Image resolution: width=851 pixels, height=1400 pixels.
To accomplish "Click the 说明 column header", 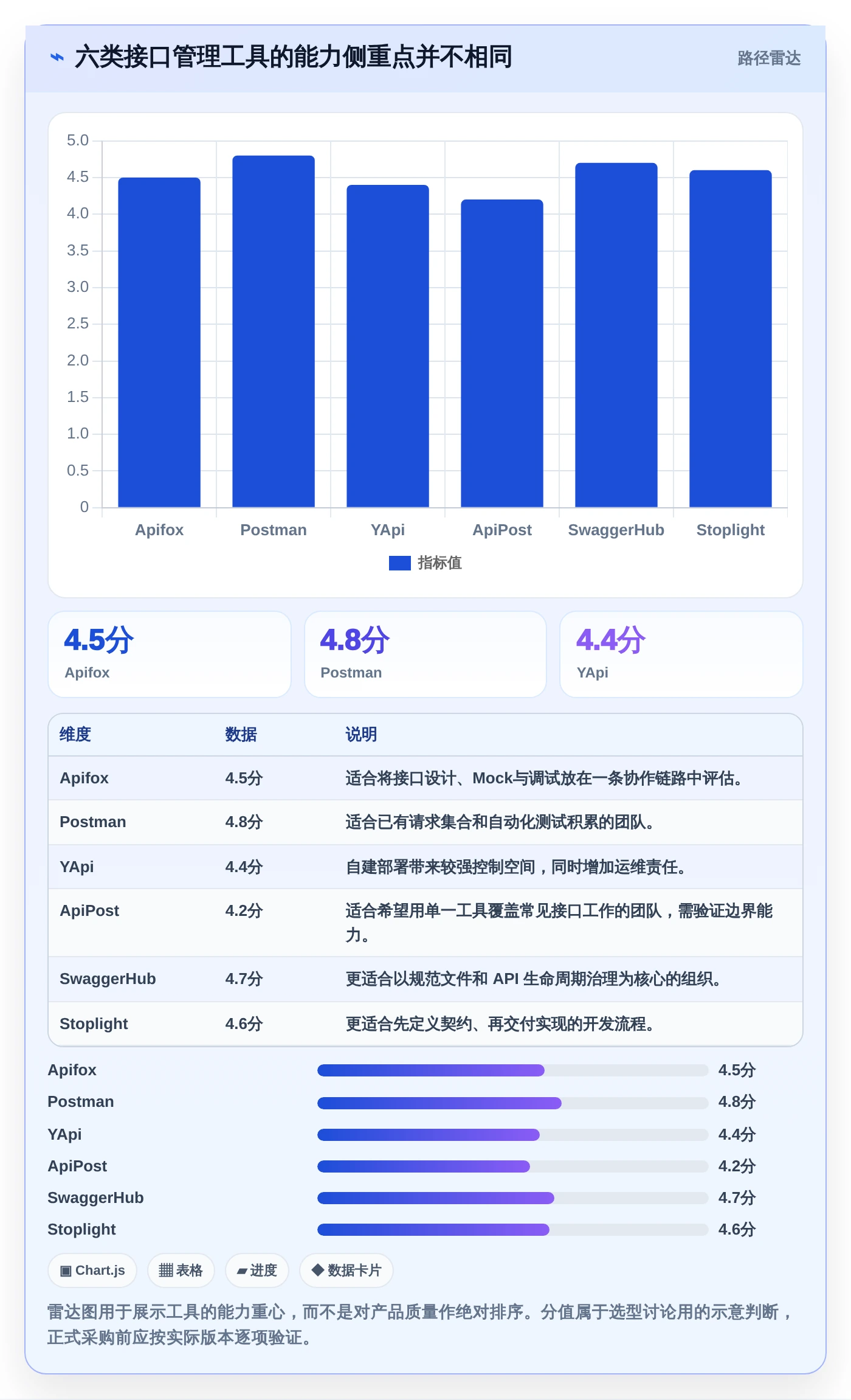I will [x=361, y=735].
